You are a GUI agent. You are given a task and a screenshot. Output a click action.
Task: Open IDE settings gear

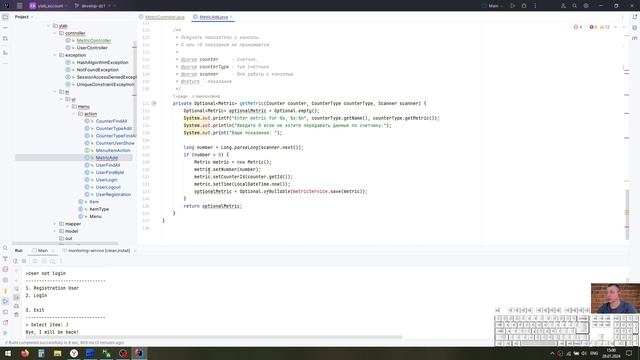click(x=586, y=6)
